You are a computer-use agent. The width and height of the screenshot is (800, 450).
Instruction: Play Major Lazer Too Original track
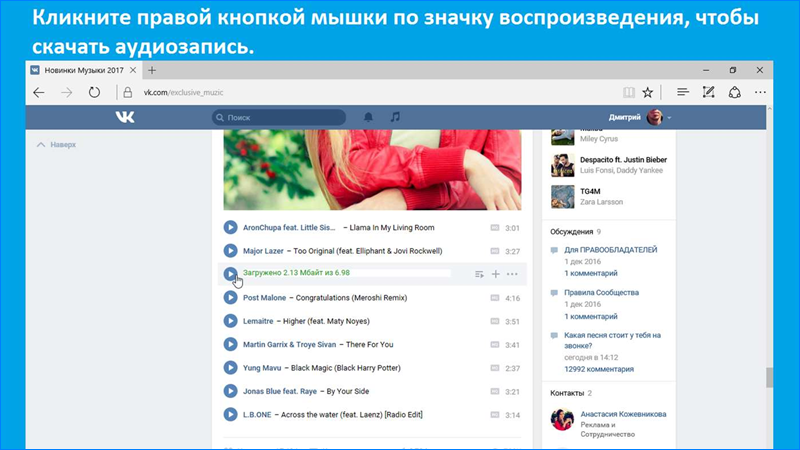click(231, 251)
